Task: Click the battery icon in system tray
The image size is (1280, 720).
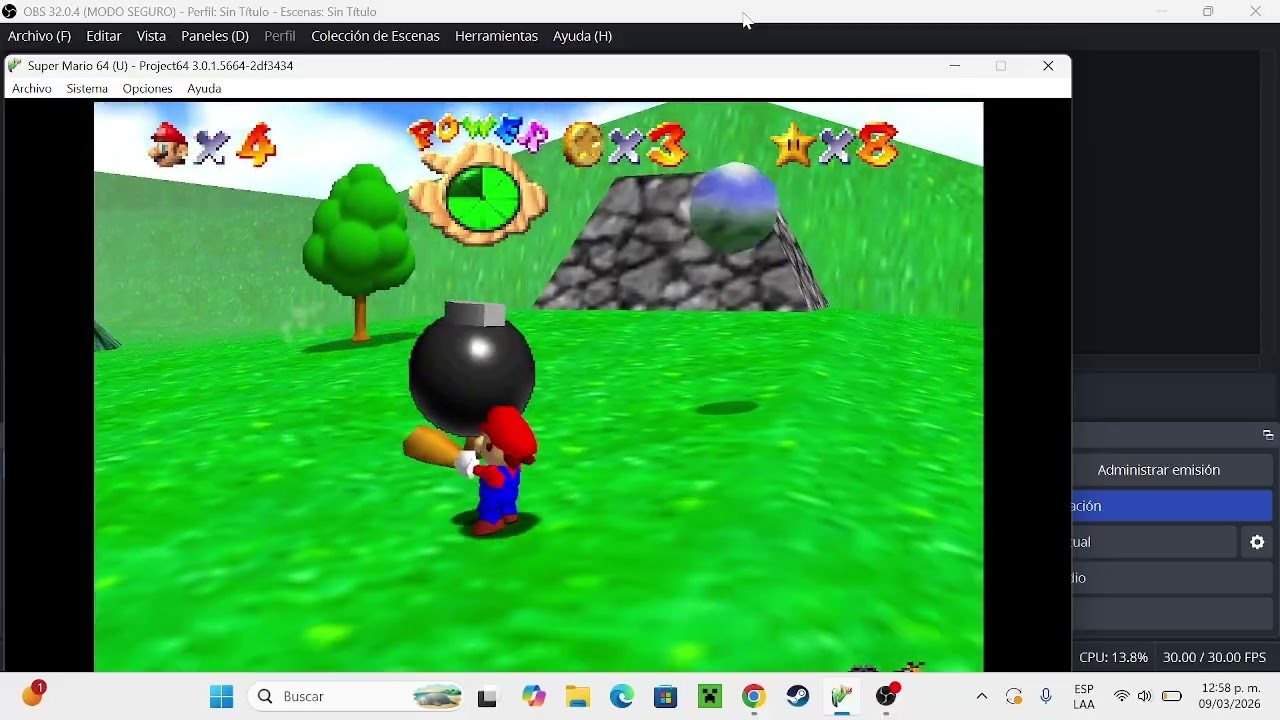Action: pyautogui.click(x=1172, y=696)
